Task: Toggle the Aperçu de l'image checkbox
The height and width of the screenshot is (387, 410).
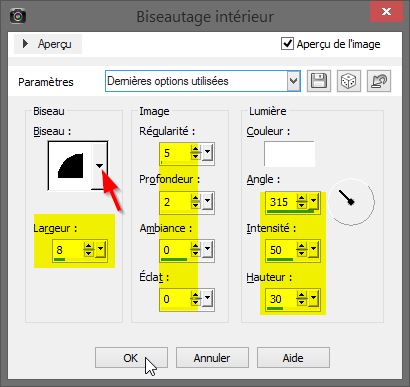Action: (287, 44)
